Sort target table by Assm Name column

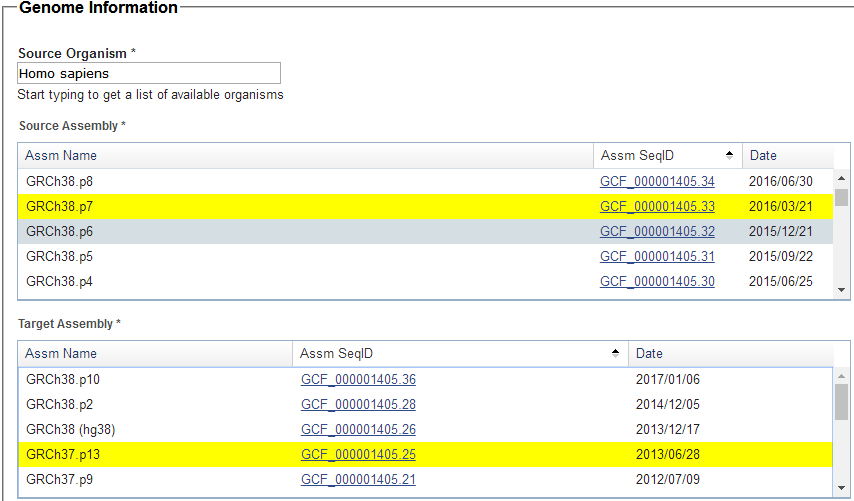[155, 353]
